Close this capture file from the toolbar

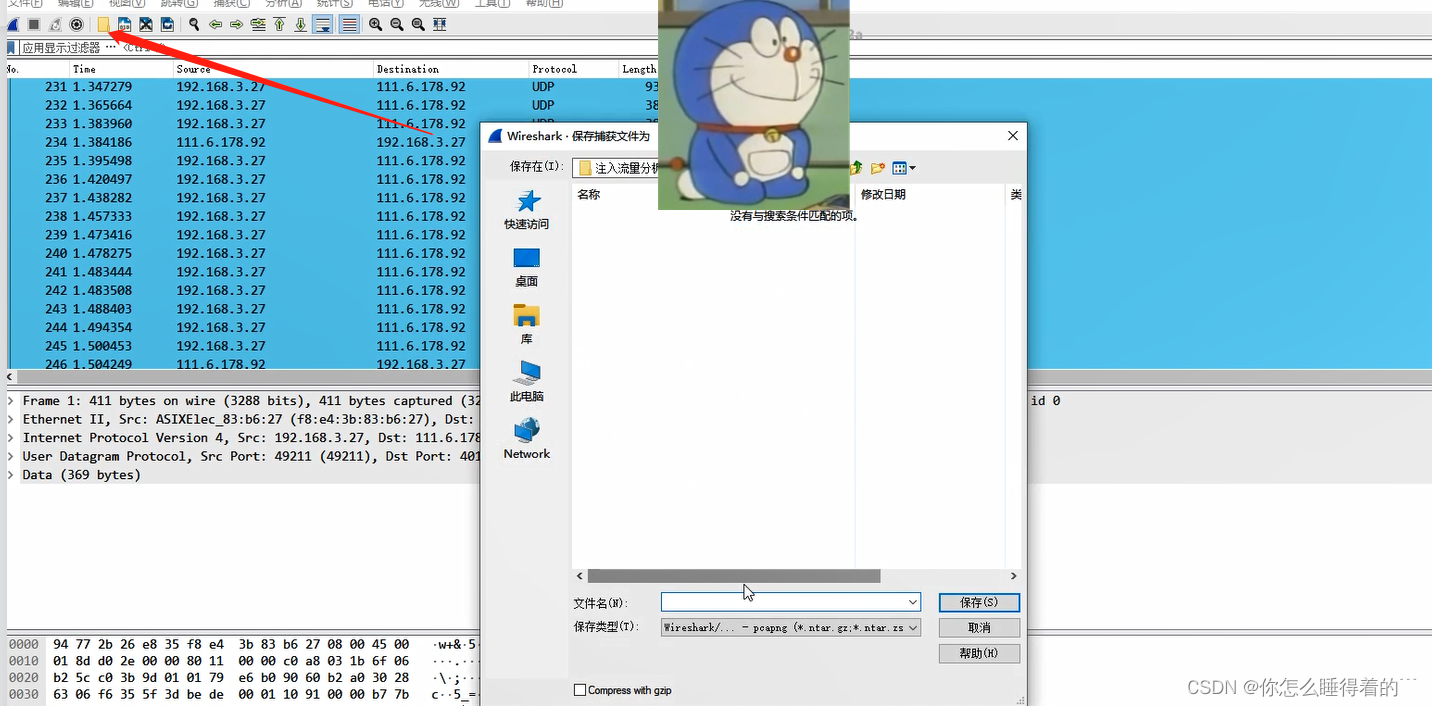(x=146, y=24)
